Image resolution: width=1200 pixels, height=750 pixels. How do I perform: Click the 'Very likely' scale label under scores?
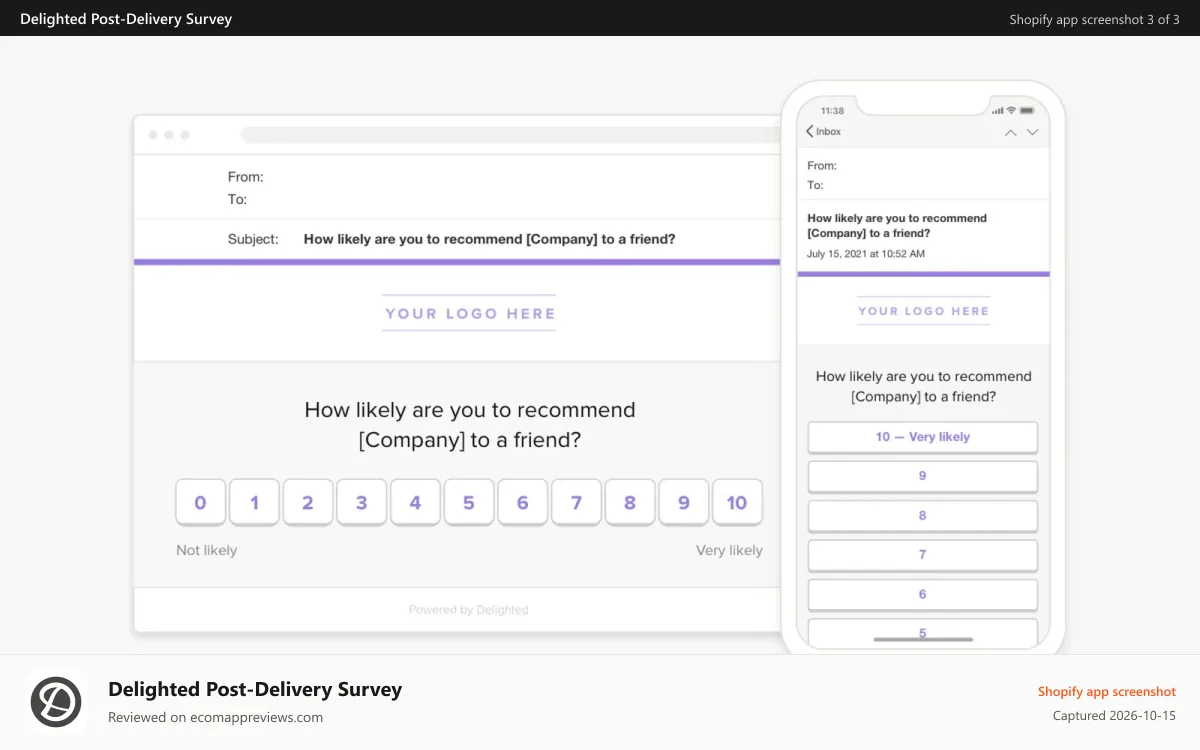coord(729,550)
